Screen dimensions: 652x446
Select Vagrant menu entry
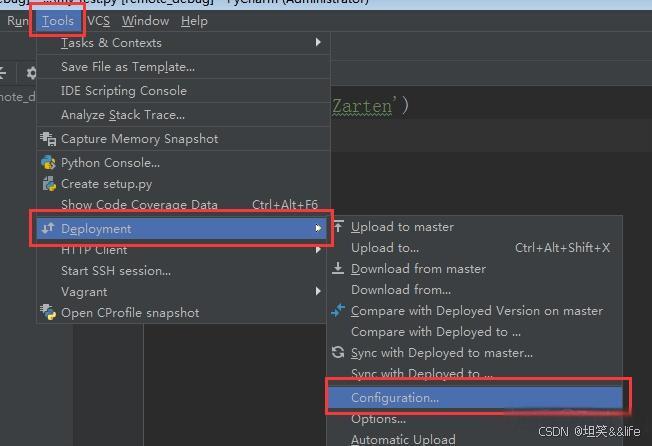(183, 292)
